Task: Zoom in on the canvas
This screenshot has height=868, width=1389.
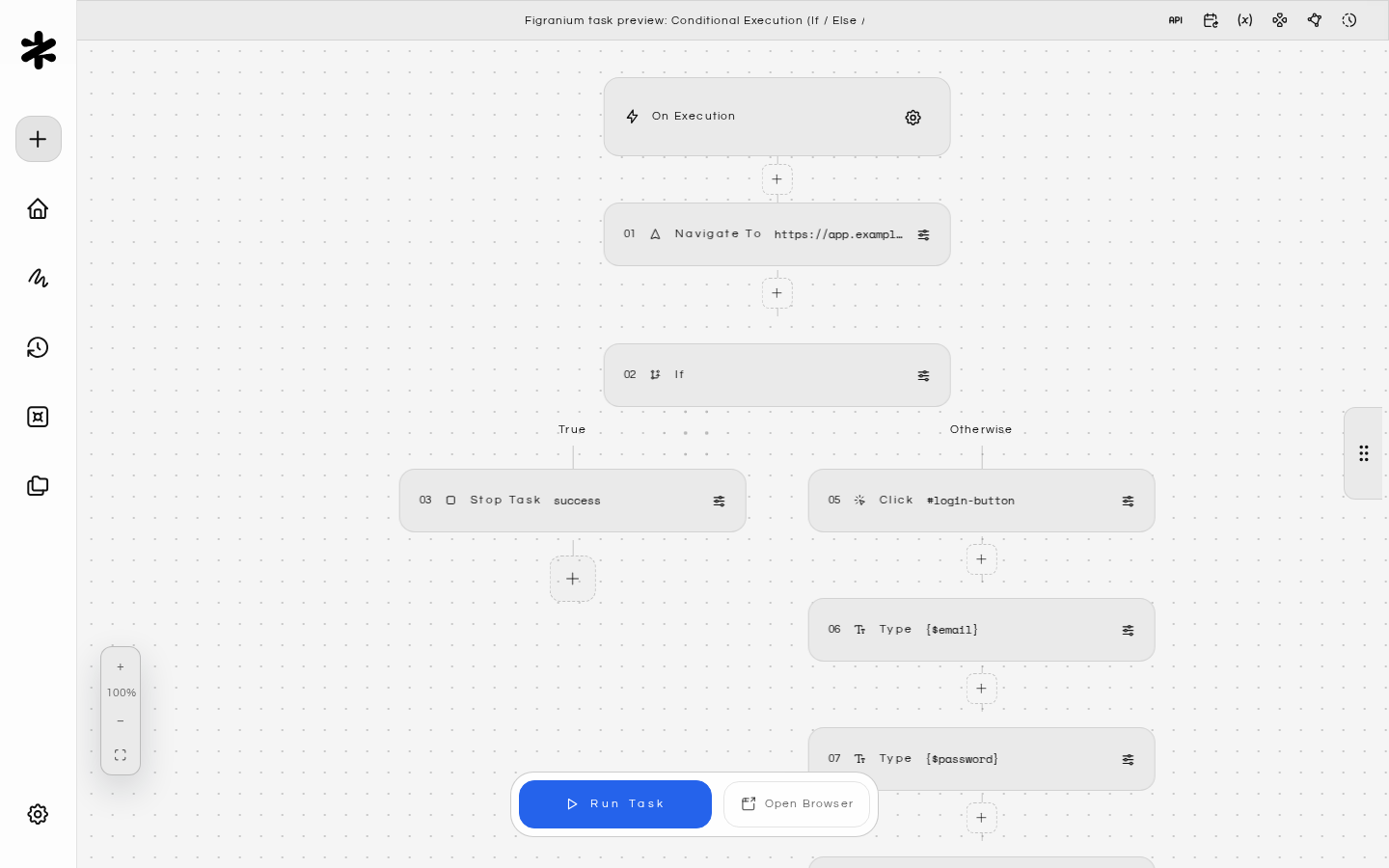Action: point(121,667)
